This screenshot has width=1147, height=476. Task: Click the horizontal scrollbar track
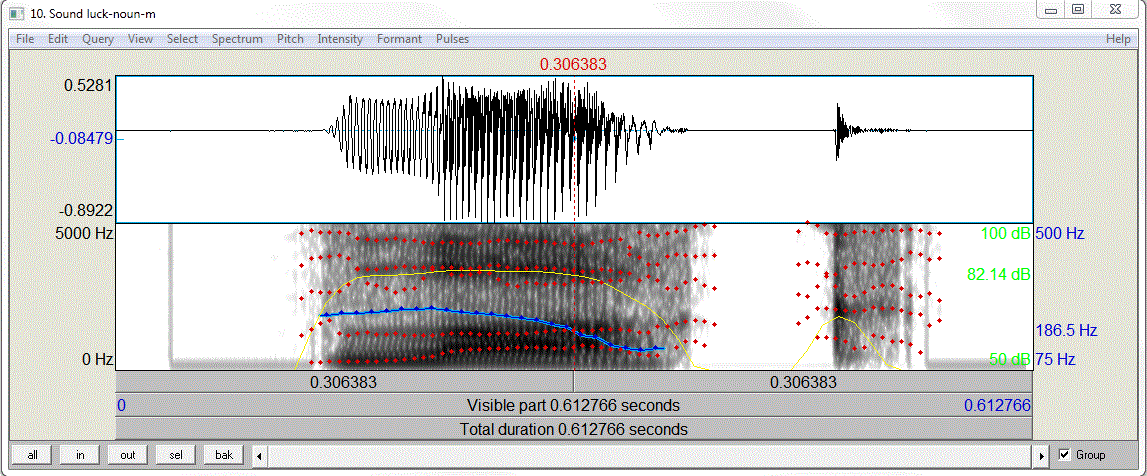click(x=651, y=456)
